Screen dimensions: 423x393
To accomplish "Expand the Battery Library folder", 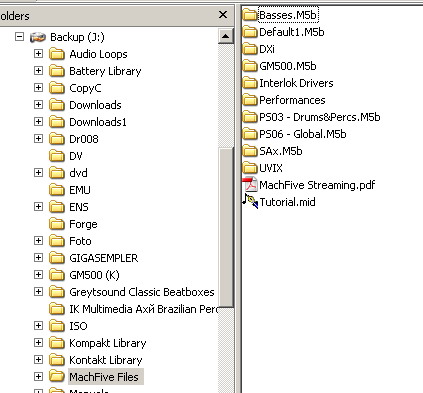I will (x=39, y=71).
